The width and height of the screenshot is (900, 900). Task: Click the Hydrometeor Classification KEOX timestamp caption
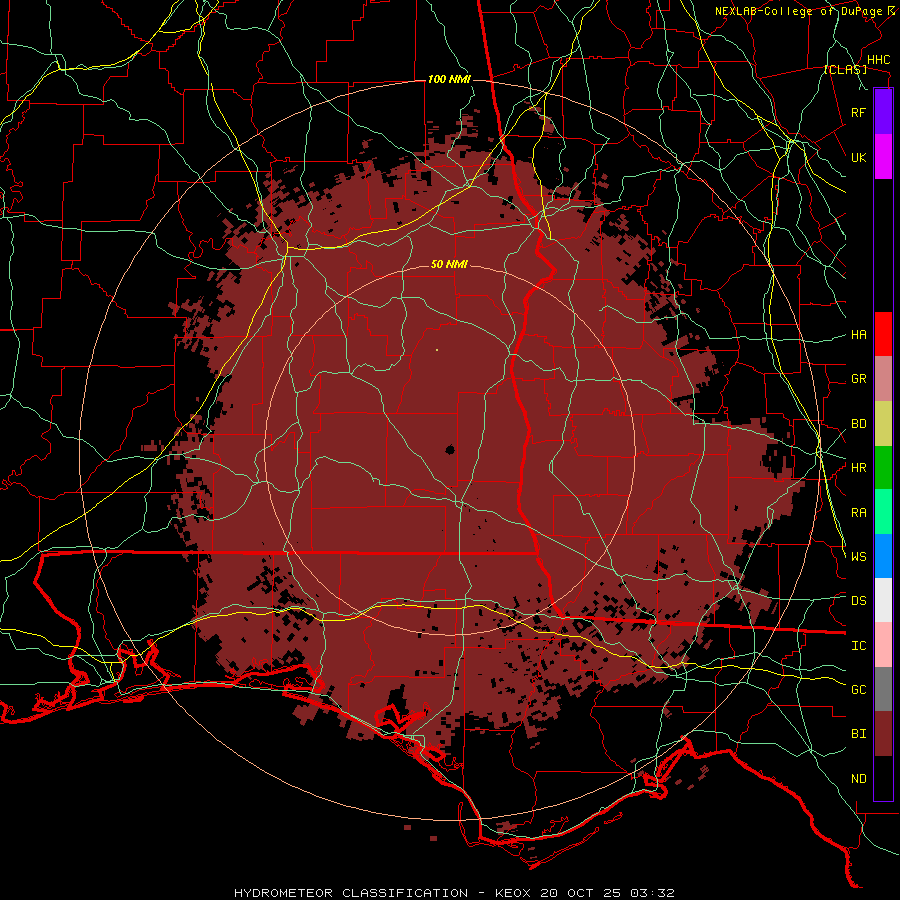click(x=454, y=893)
